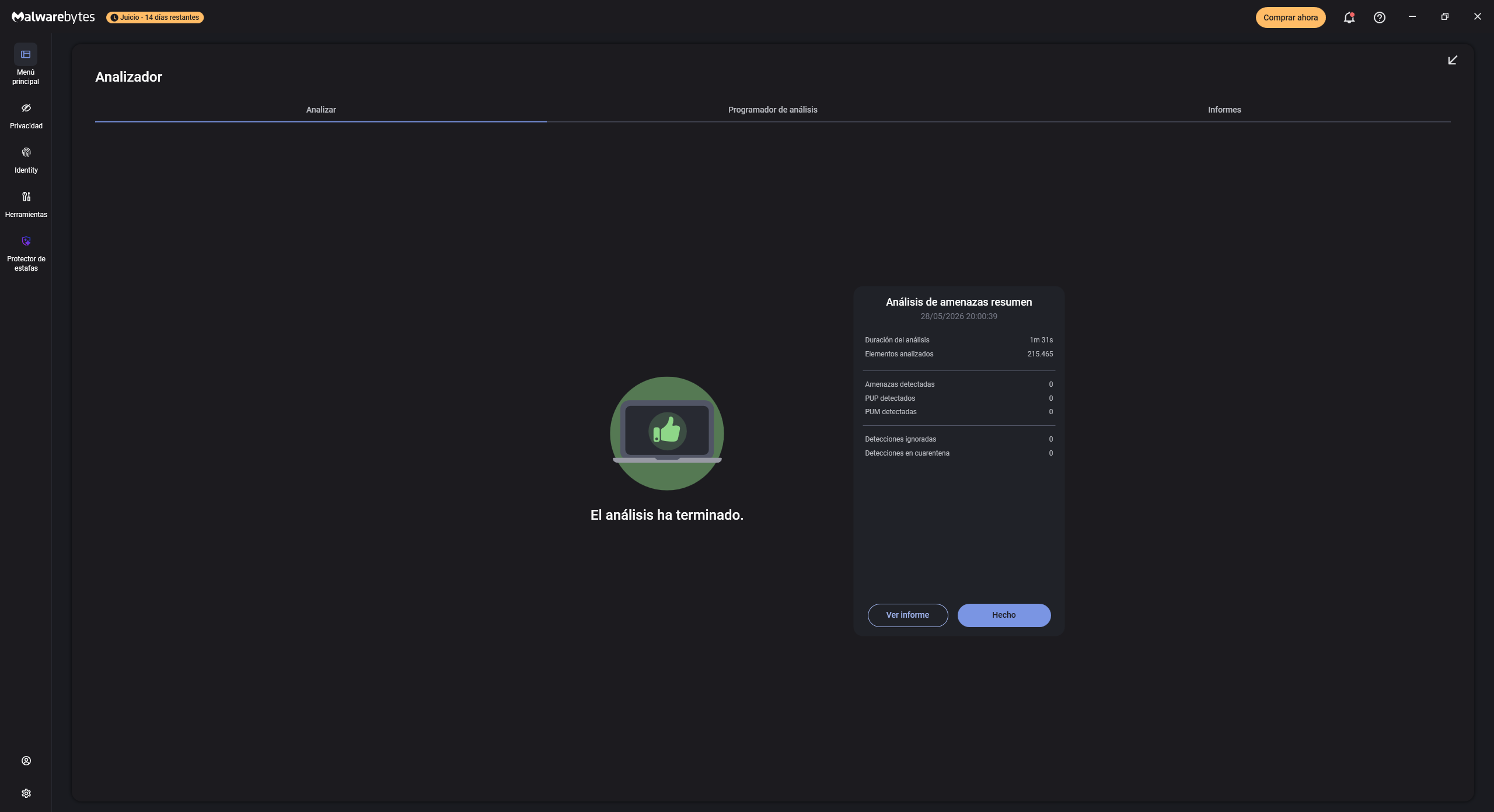Switch to the Analizar tab
1494x812 pixels.
coord(321,110)
